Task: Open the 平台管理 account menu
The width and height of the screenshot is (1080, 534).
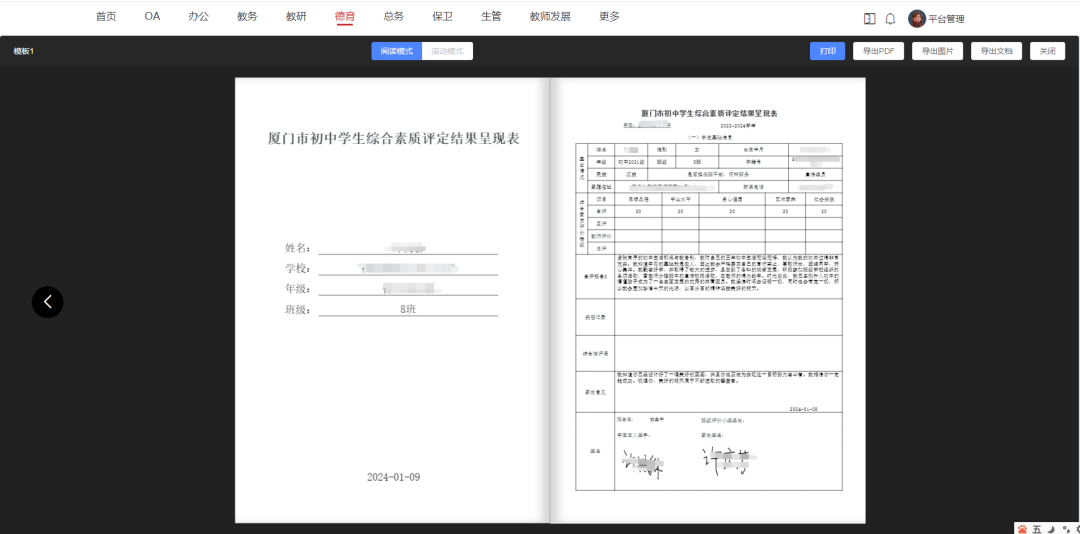Action: click(946, 19)
